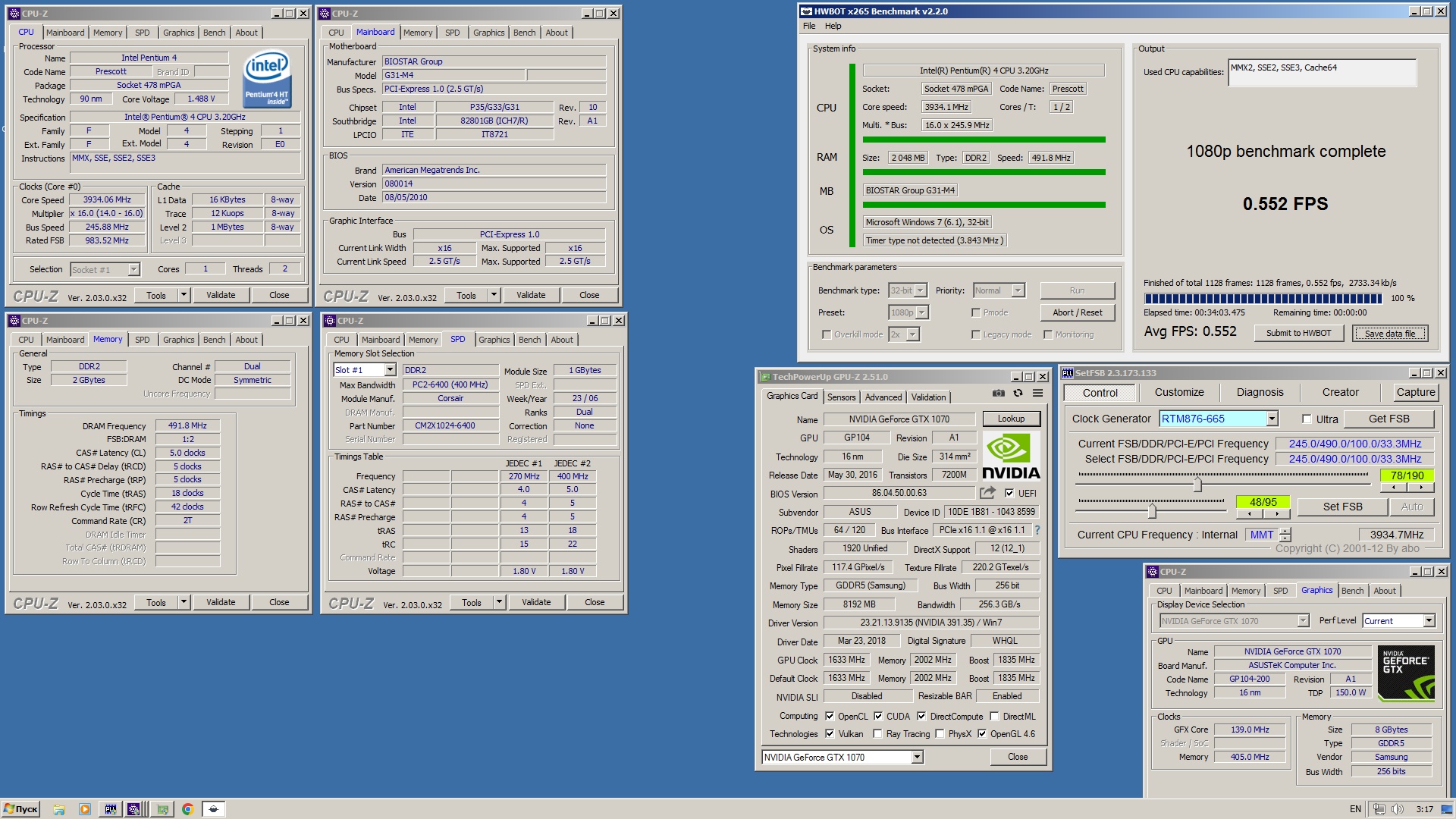Click the lower slider showing 48/95
This screenshot has width=1456, height=819.
[1152, 509]
